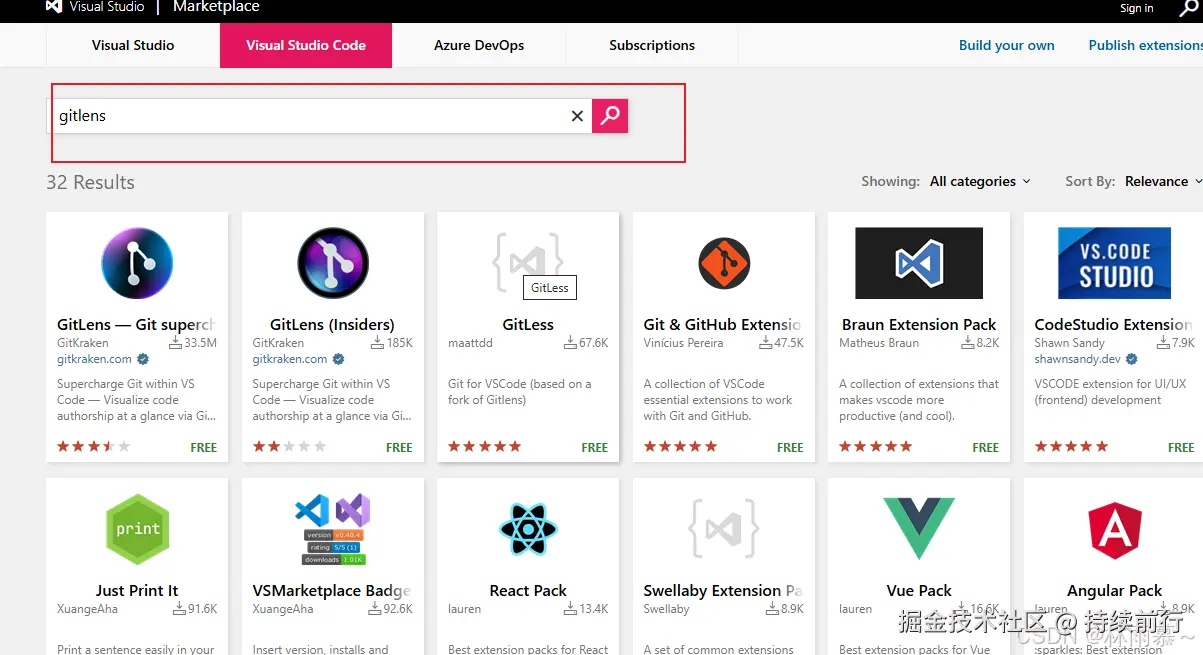Click verified badge on GitLens (Insiders) card
Viewport: 1203px width, 655px height.
pyautogui.click(x=338, y=359)
